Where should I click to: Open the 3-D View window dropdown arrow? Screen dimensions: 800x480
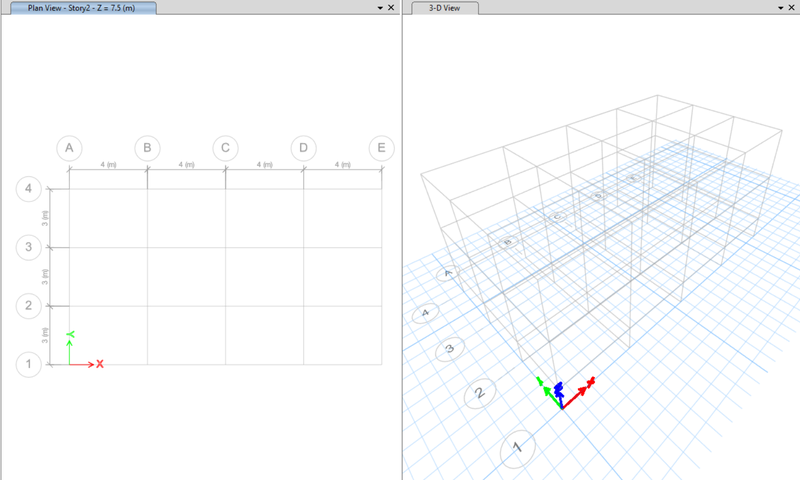pos(781,8)
